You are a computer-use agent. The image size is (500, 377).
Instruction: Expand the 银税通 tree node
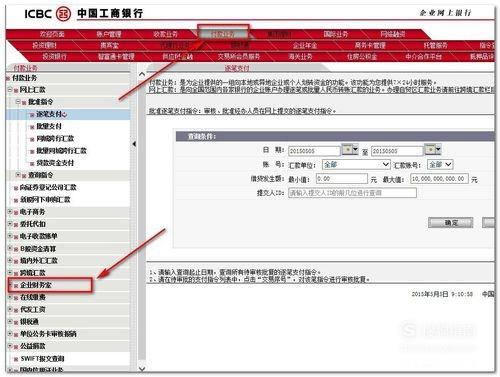[10, 322]
